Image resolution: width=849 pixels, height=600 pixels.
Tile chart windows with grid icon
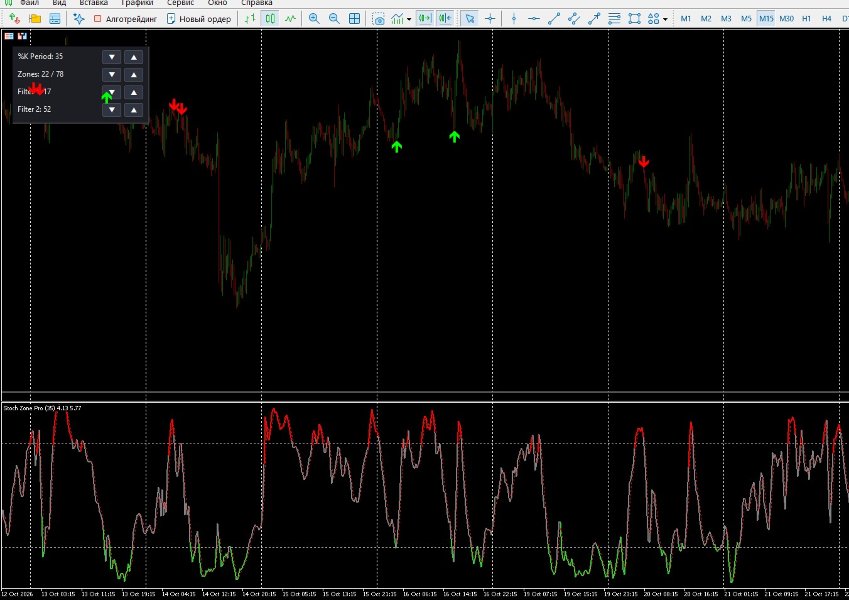tap(354, 19)
